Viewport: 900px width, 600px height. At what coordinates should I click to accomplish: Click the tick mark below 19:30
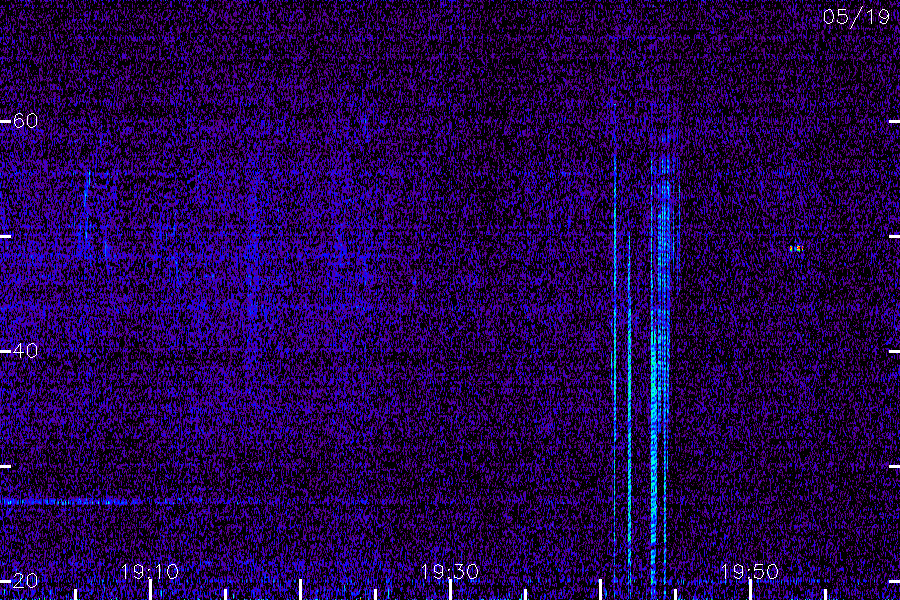(450, 590)
